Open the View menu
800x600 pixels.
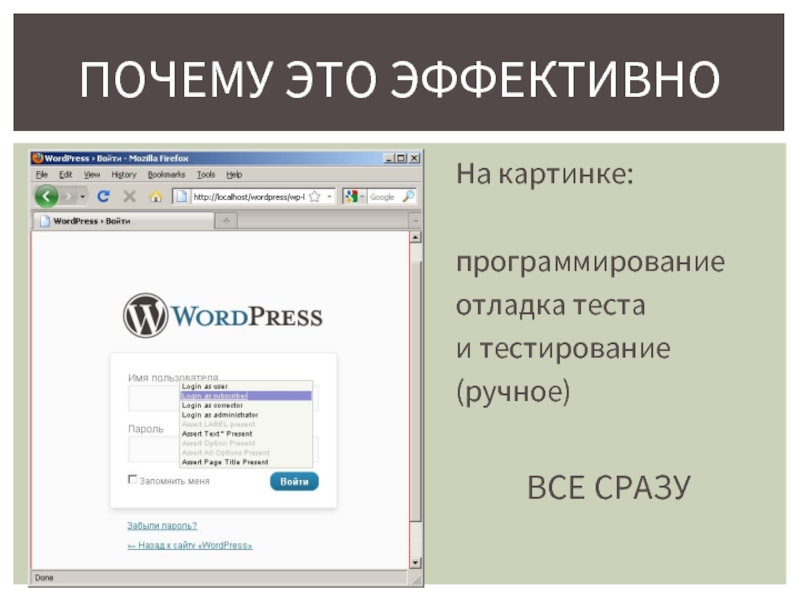(92, 174)
